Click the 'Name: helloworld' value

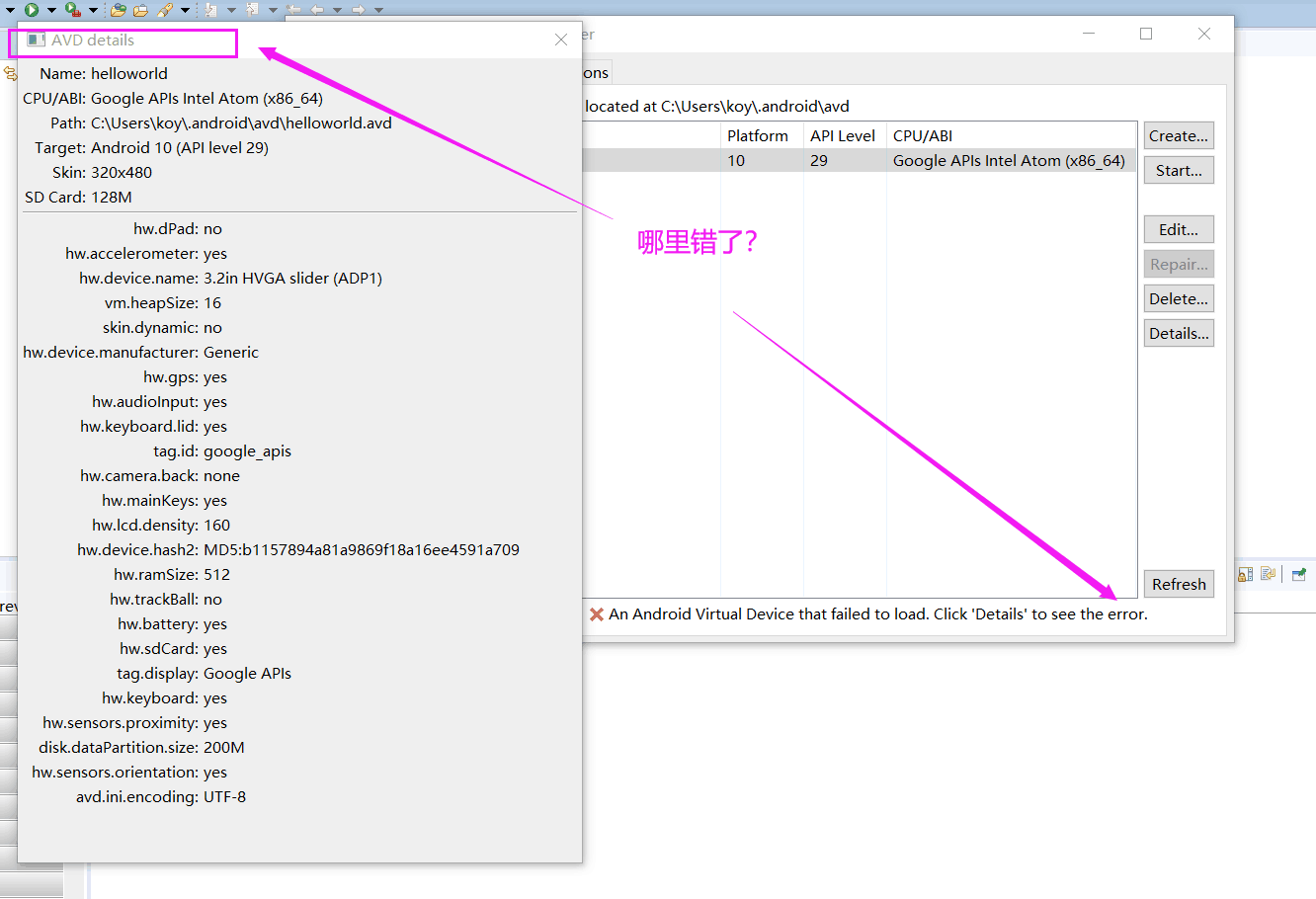(x=129, y=73)
